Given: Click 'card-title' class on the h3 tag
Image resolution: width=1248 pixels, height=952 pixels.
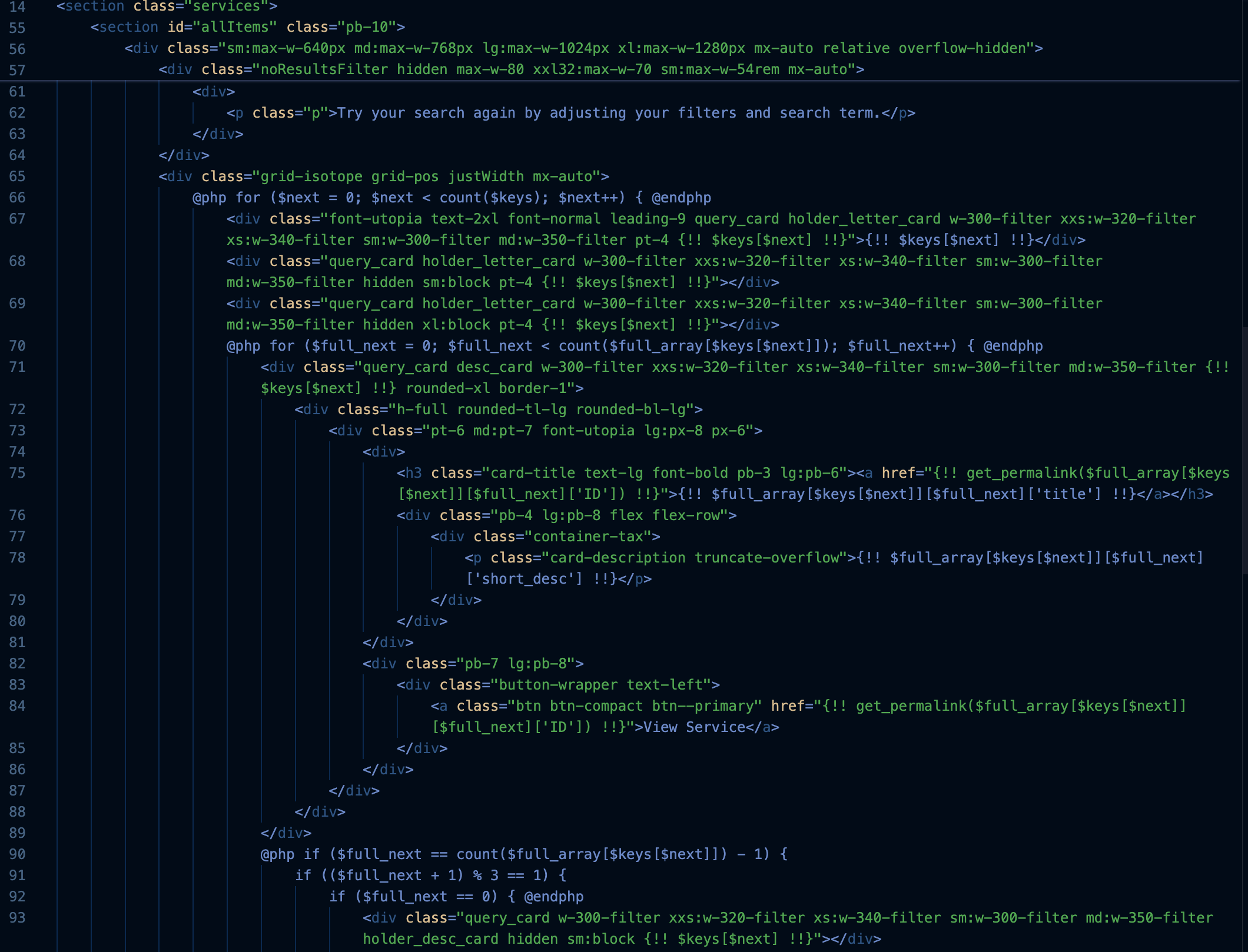Looking at the screenshot, I should click(532, 473).
